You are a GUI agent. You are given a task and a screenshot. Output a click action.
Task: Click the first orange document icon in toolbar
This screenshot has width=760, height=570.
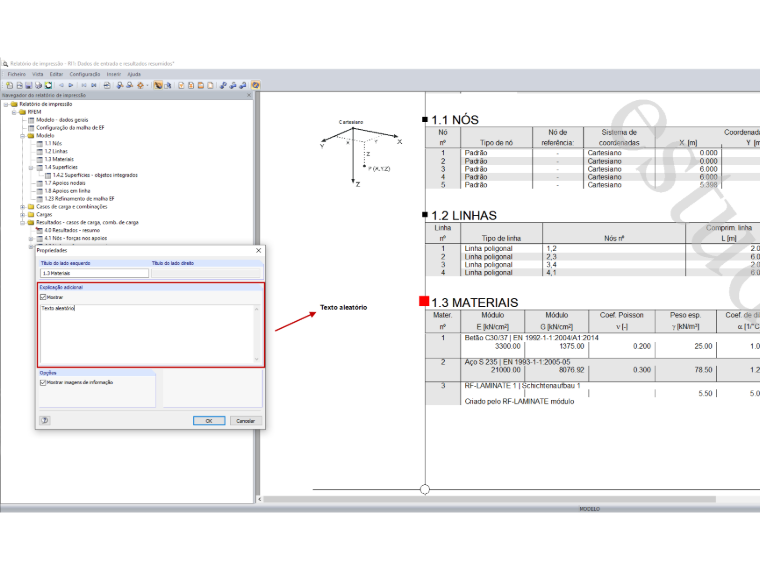click(181, 85)
